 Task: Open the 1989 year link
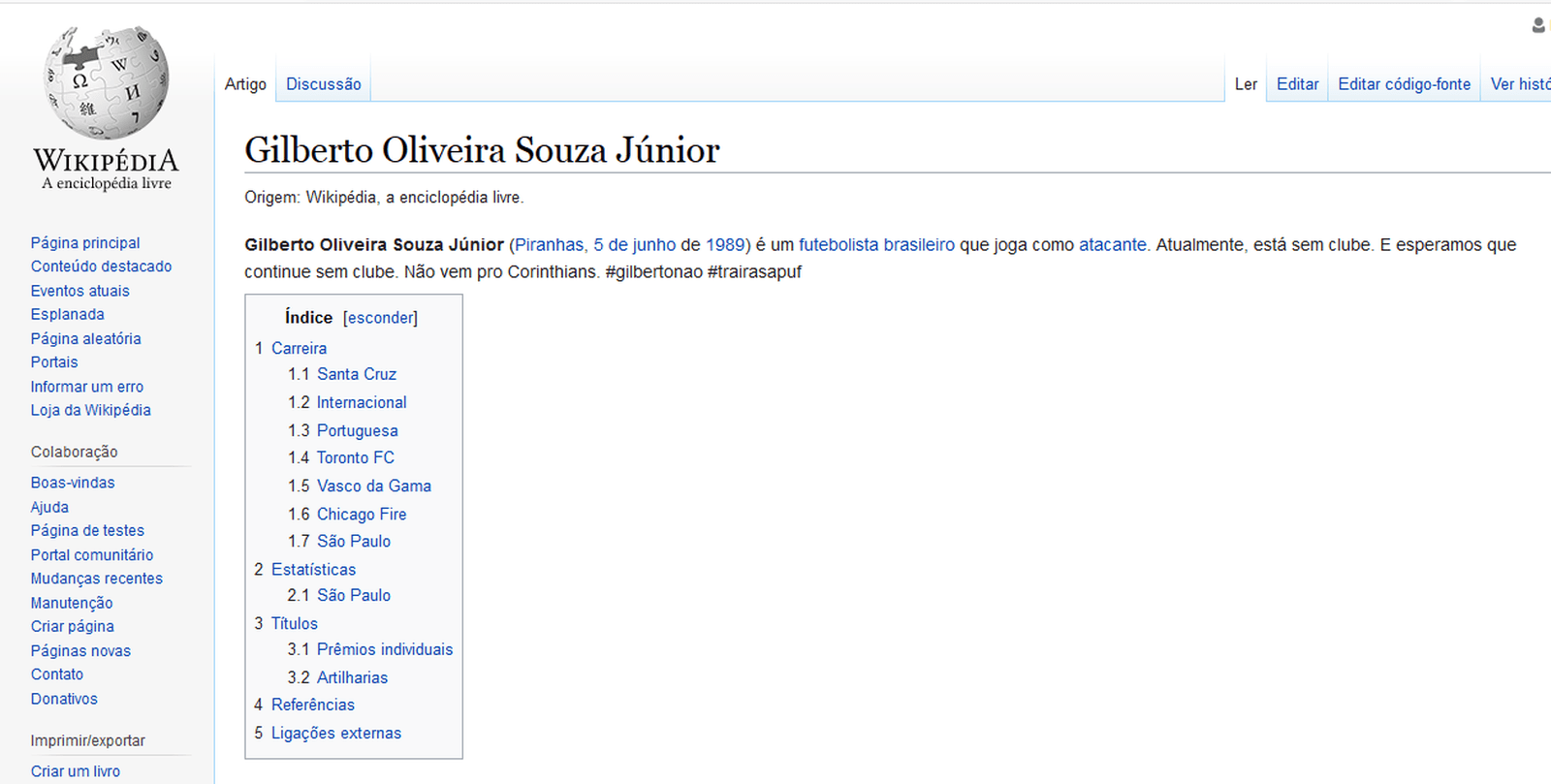pos(725,245)
